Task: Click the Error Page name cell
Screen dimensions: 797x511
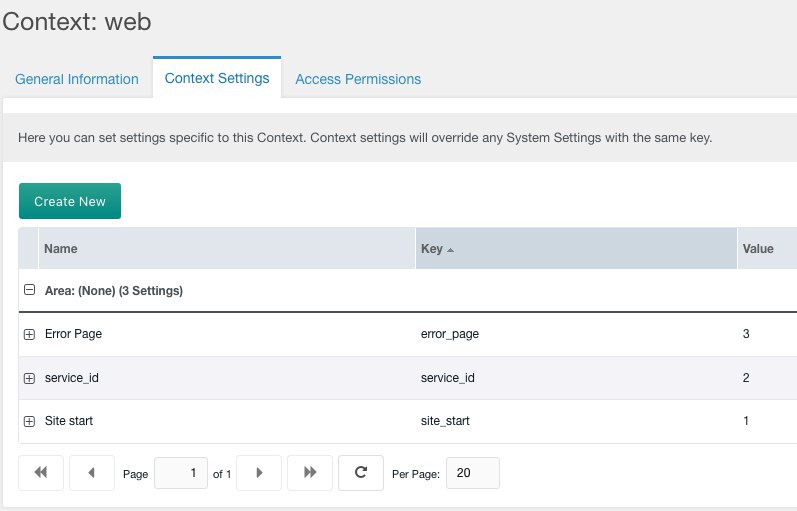Action: coord(73,334)
